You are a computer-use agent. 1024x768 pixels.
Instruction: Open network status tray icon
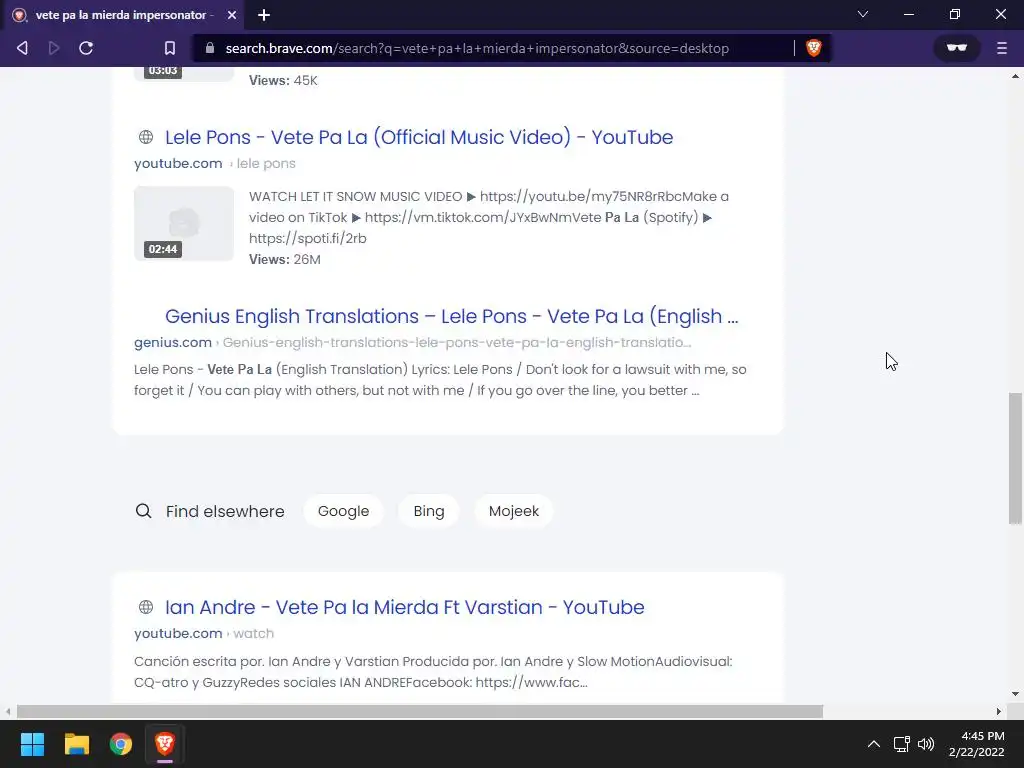(902, 744)
